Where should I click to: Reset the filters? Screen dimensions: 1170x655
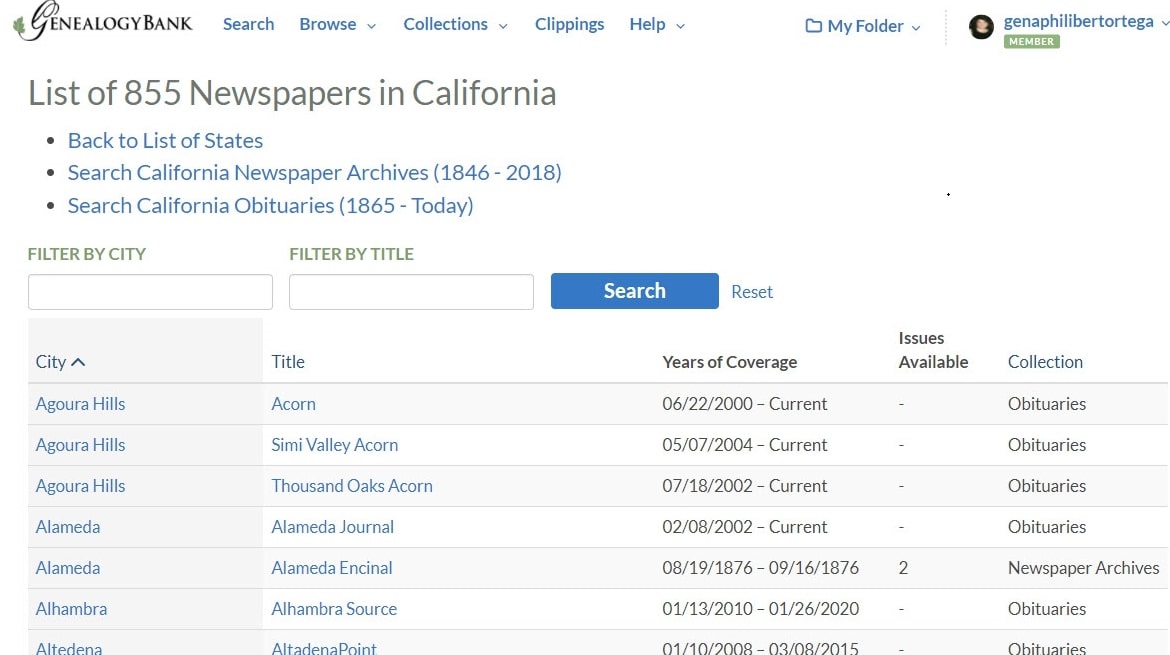(751, 292)
